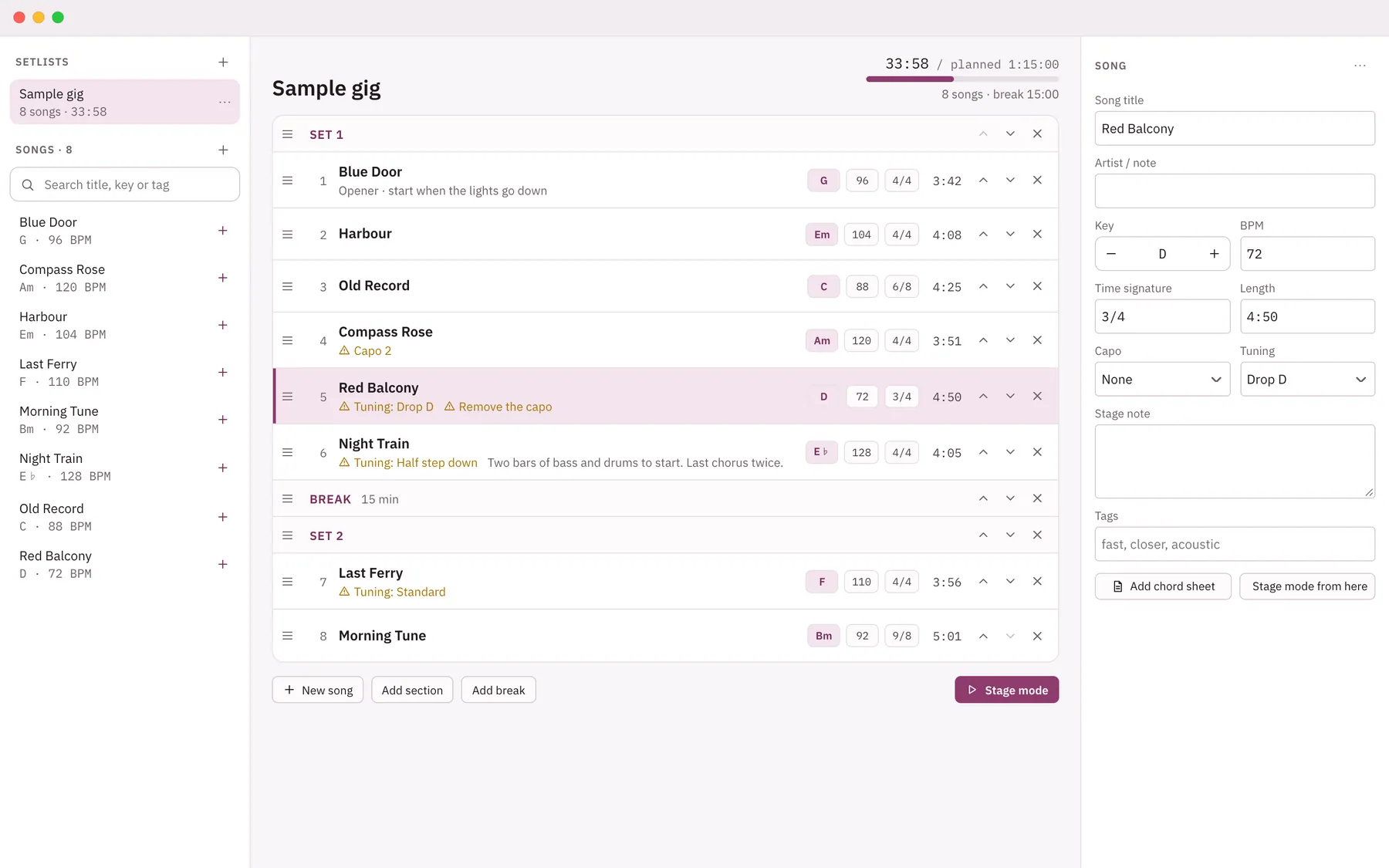This screenshot has height=868, width=1389.
Task: Open the Capo dropdown
Action: [1162, 380]
